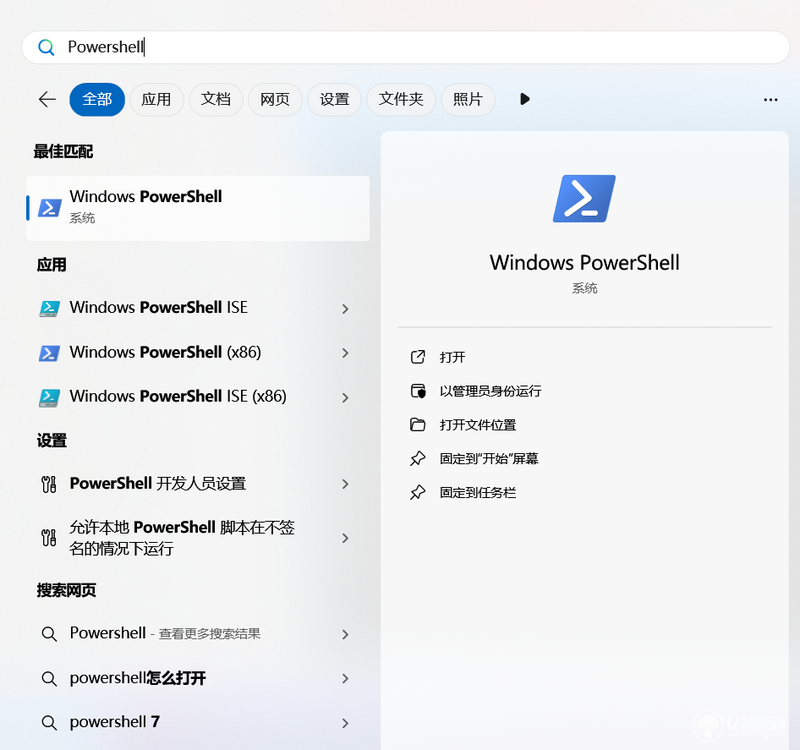Select the 全部 filter tab
800x750 pixels.
coord(97,99)
